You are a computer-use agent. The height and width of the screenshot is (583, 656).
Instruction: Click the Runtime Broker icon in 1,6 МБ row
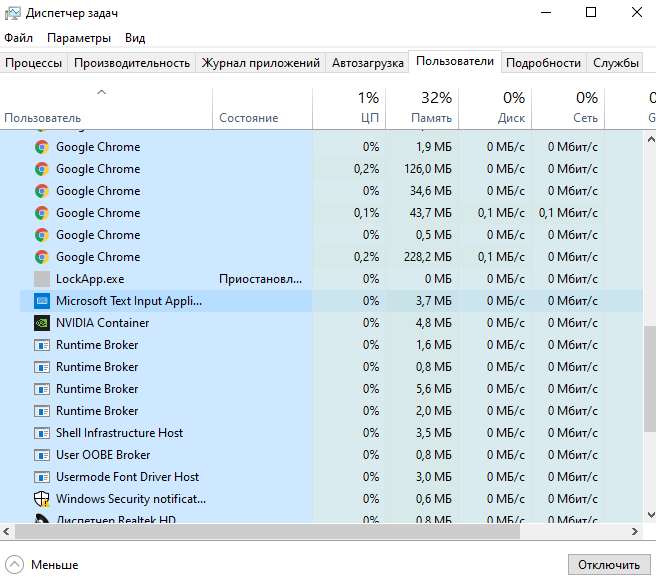[x=42, y=345]
